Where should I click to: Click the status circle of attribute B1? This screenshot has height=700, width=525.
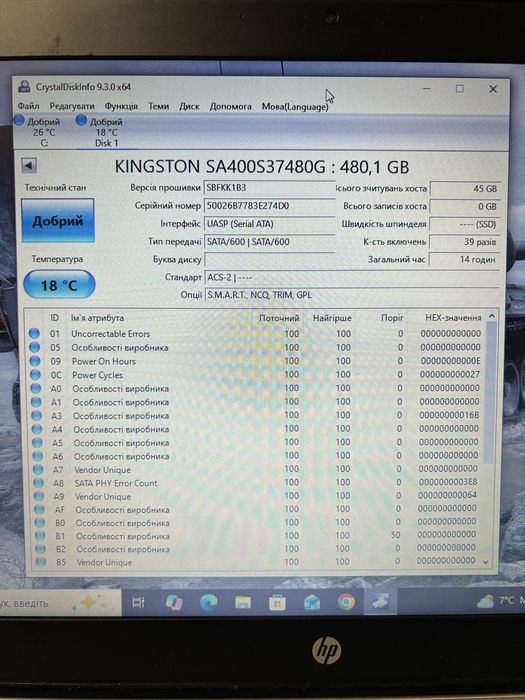pos(40,536)
